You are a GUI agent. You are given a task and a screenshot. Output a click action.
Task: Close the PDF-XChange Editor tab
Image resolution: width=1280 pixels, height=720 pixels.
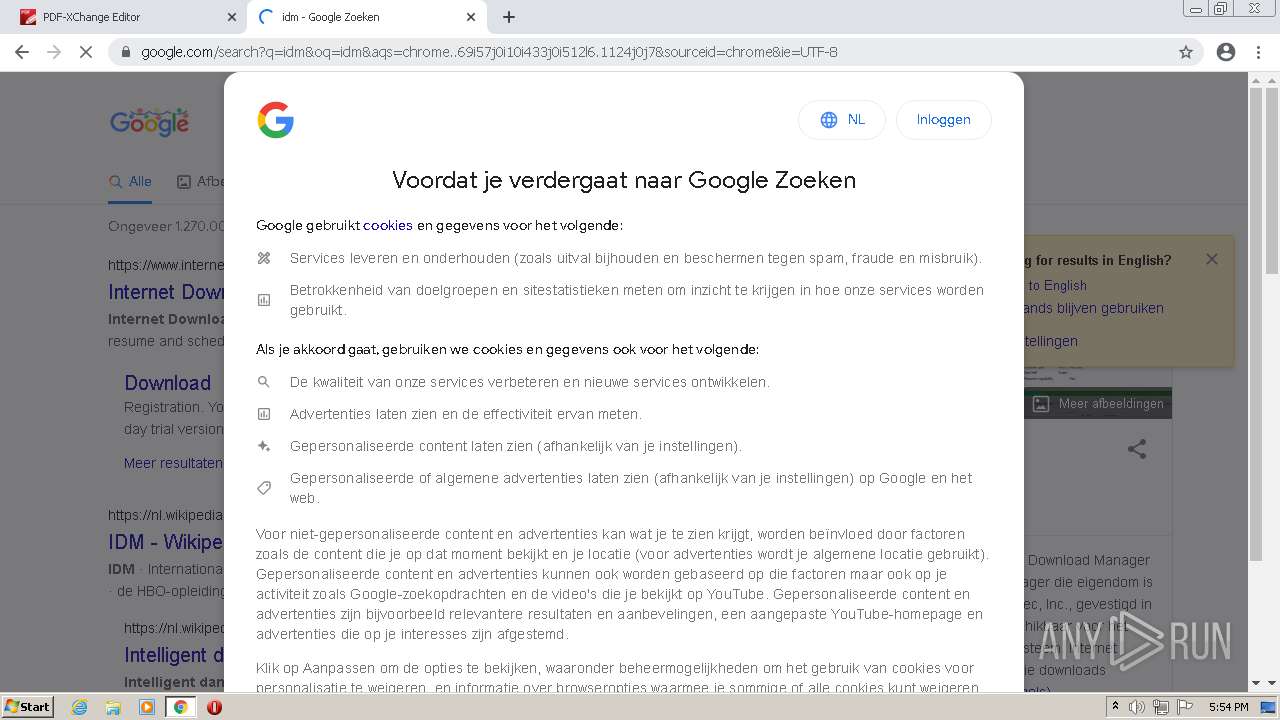[231, 17]
